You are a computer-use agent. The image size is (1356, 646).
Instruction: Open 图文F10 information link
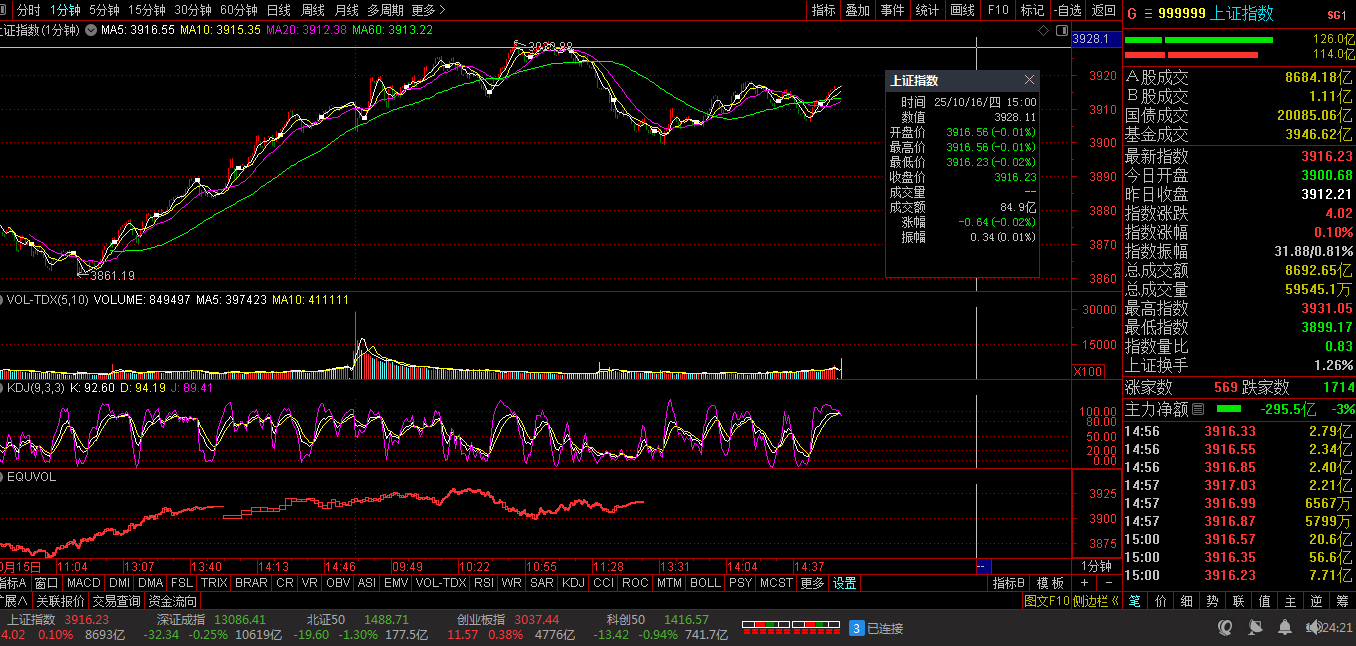pyautogui.click(x=1046, y=601)
